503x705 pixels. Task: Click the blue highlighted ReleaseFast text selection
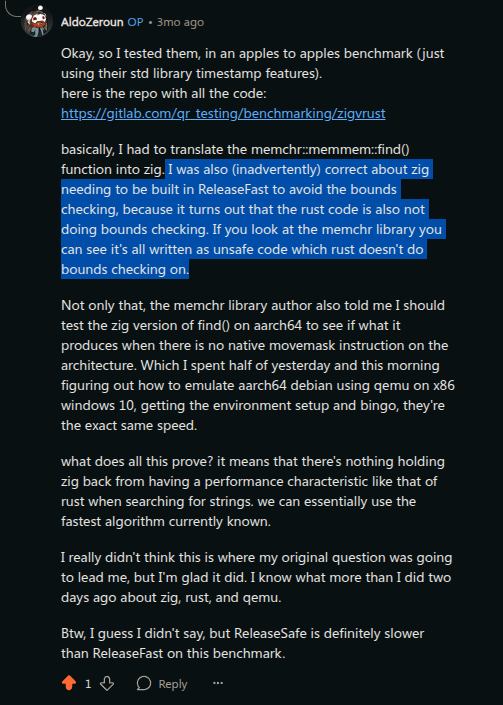(x=253, y=219)
